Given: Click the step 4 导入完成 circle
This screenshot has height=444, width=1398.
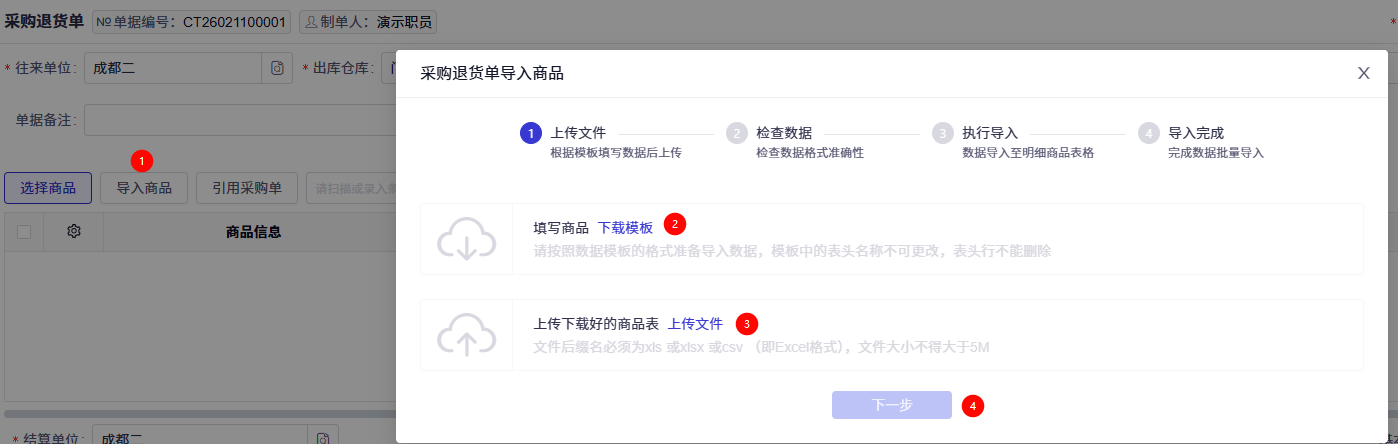Looking at the screenshot, I should point(1149,133).
